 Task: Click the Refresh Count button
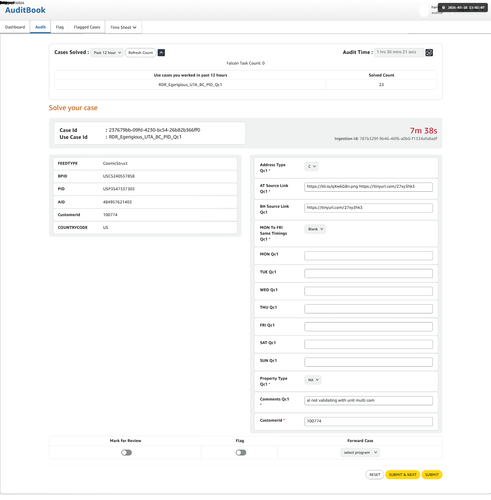(140, 53)
